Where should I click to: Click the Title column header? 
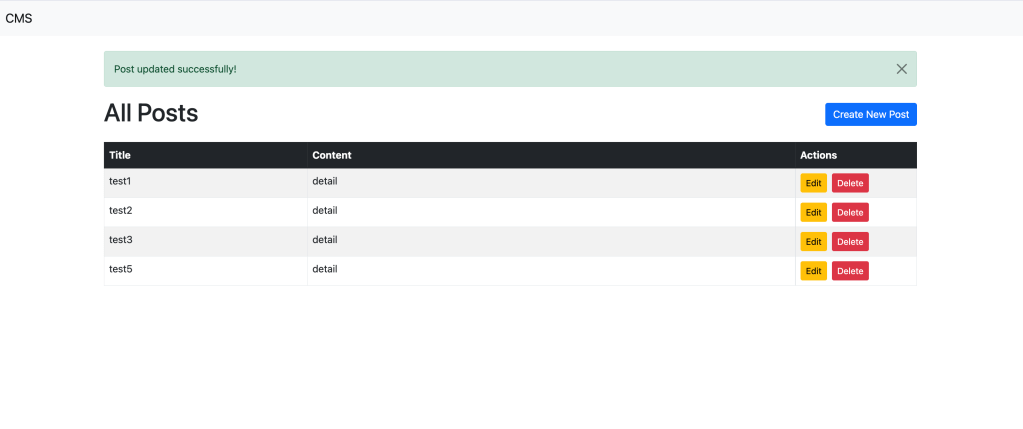pyautogui.click(x=120, y=156)
